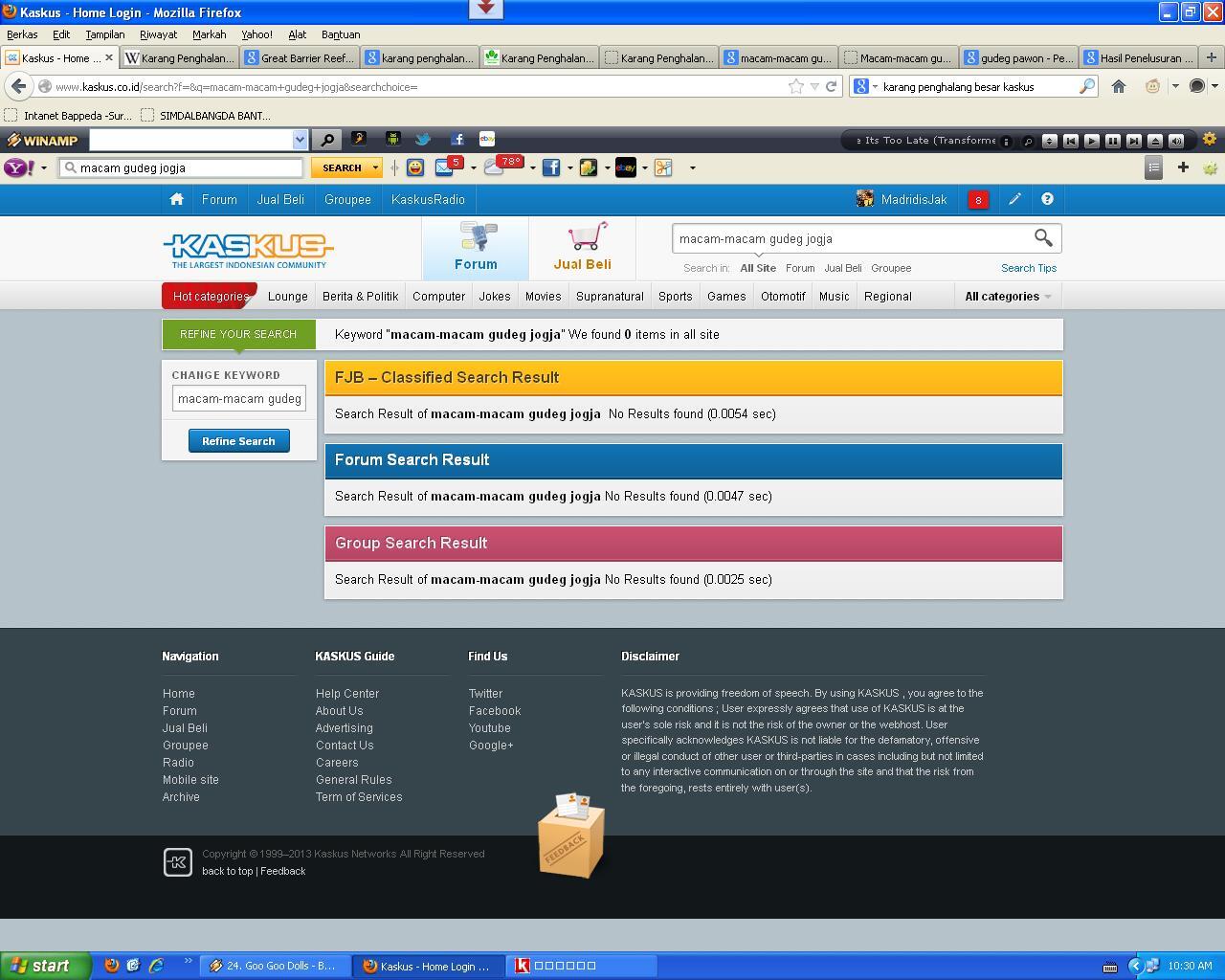This screenshot has width=1225, height=980.
Task: Click Winamp volume speaker icon
Action: (1176, 141)
